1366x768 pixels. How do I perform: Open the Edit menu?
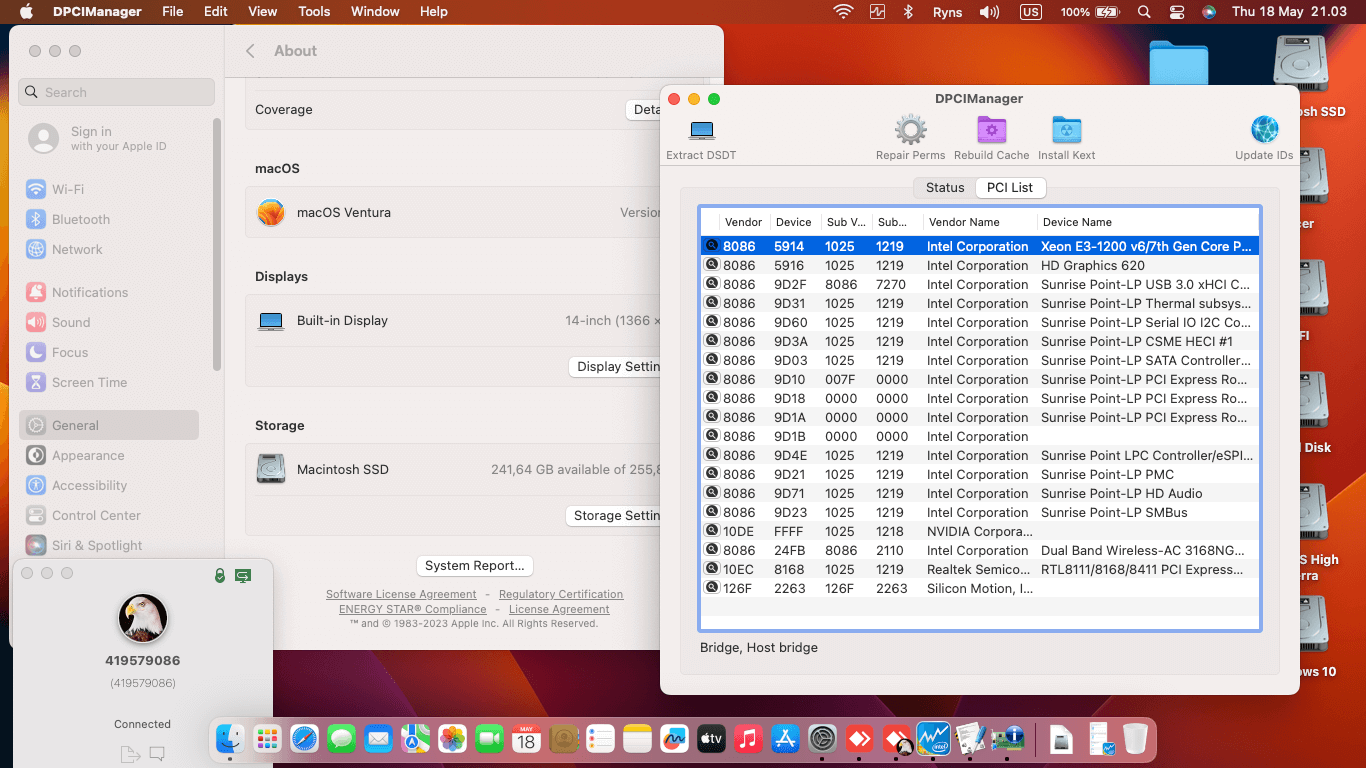(x=216, y=12)
